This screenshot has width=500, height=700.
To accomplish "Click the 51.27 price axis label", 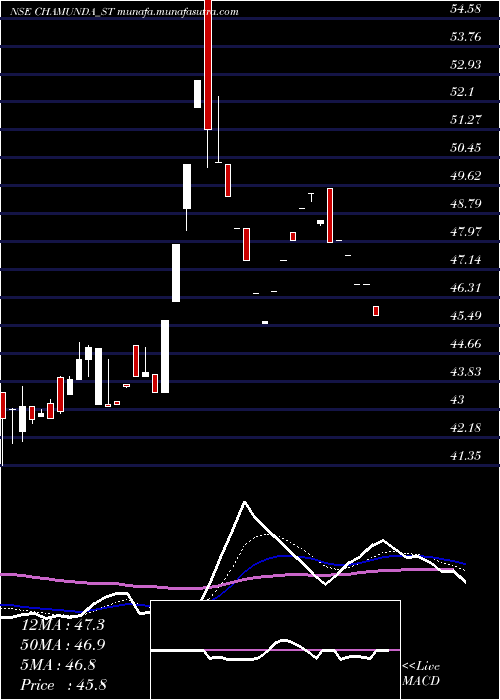I will [x=466, y=120].
